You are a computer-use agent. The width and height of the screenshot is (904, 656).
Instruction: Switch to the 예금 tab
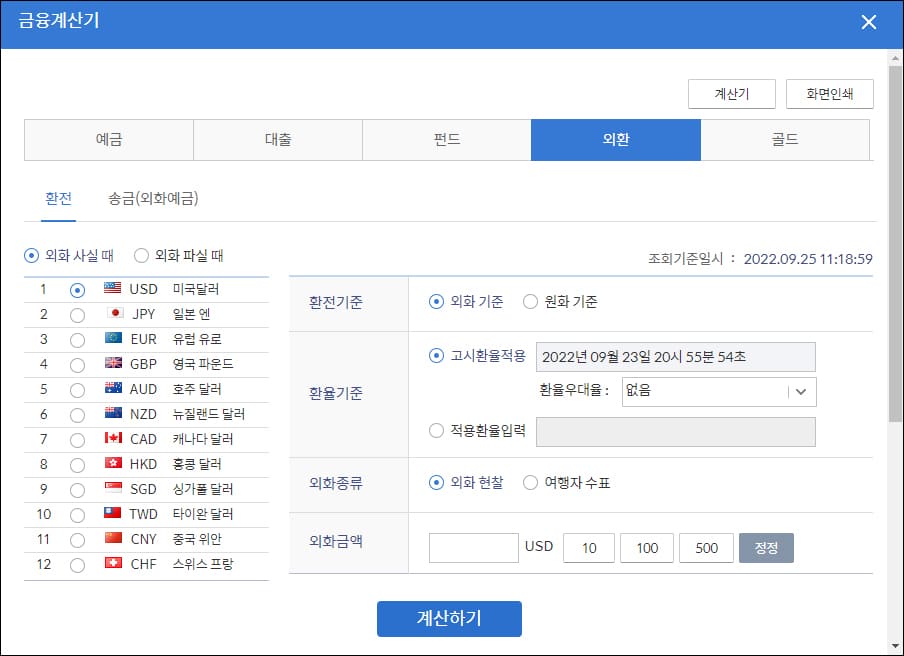108,140
